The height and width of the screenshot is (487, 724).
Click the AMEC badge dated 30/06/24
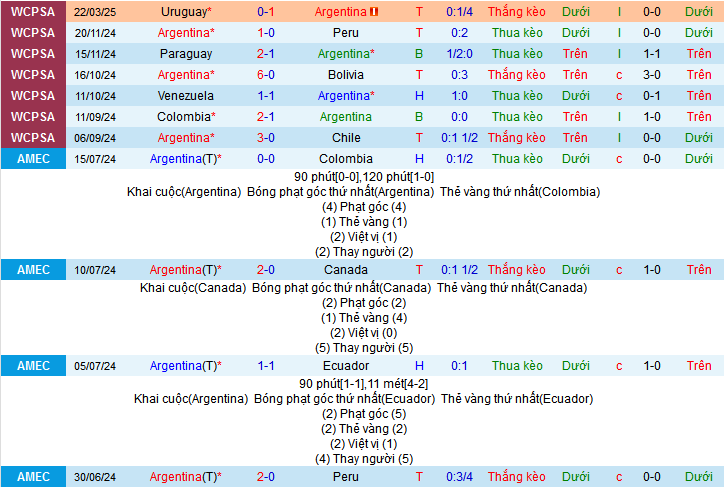(33, 477)
